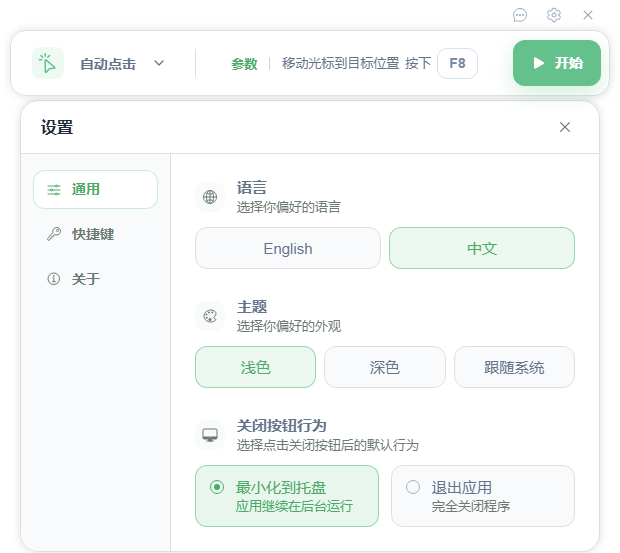Click the palette icon beside 主题
The image size is (620, 553).
tap(210, 316)
